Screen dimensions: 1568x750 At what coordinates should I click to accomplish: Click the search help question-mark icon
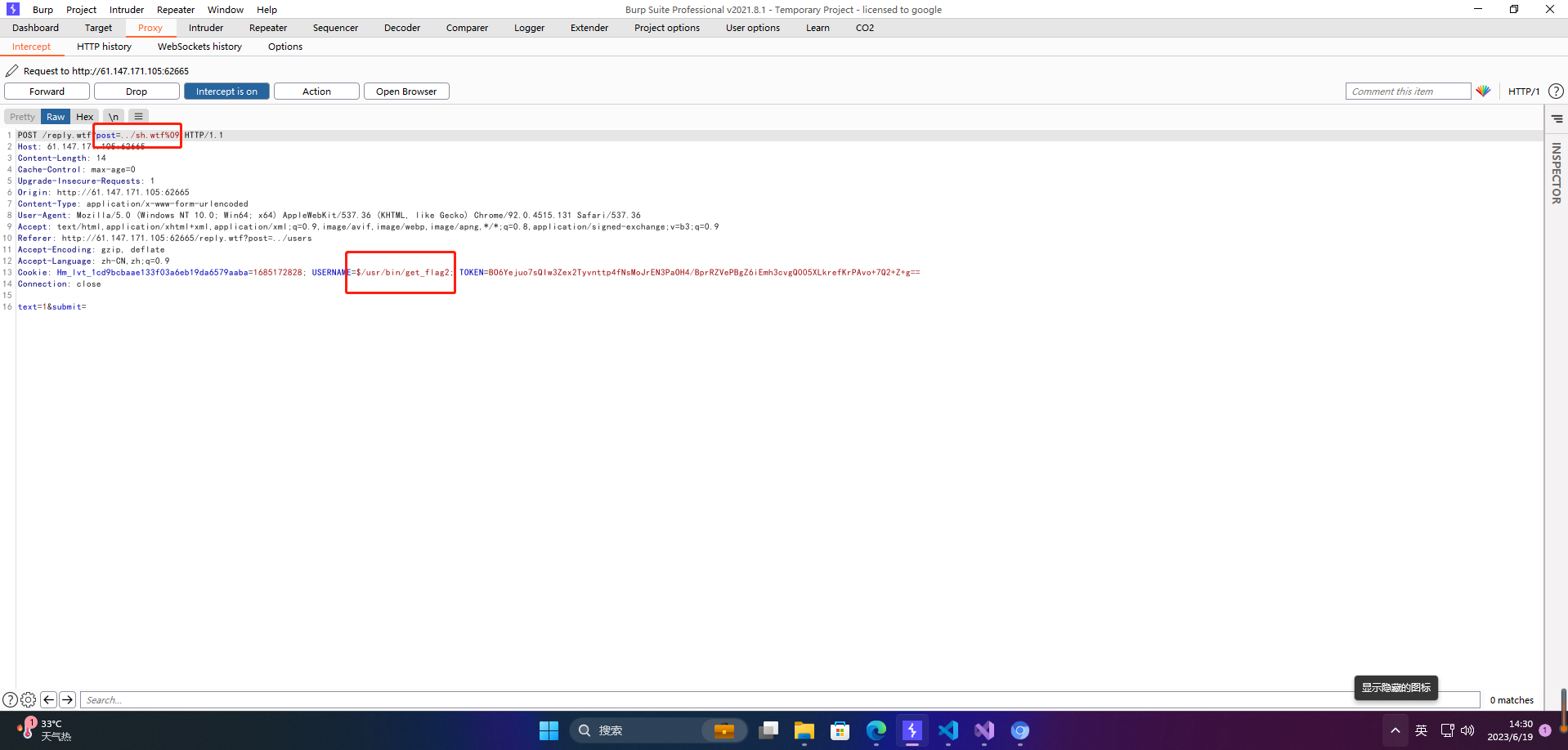coord(10,700)
